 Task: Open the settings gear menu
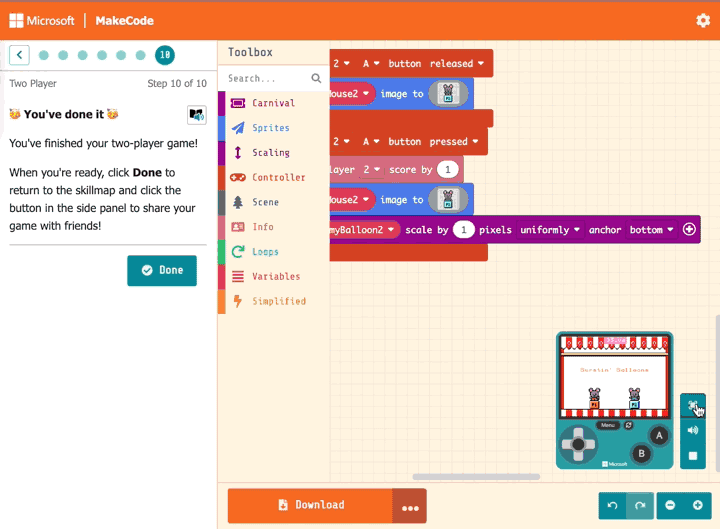703,21
